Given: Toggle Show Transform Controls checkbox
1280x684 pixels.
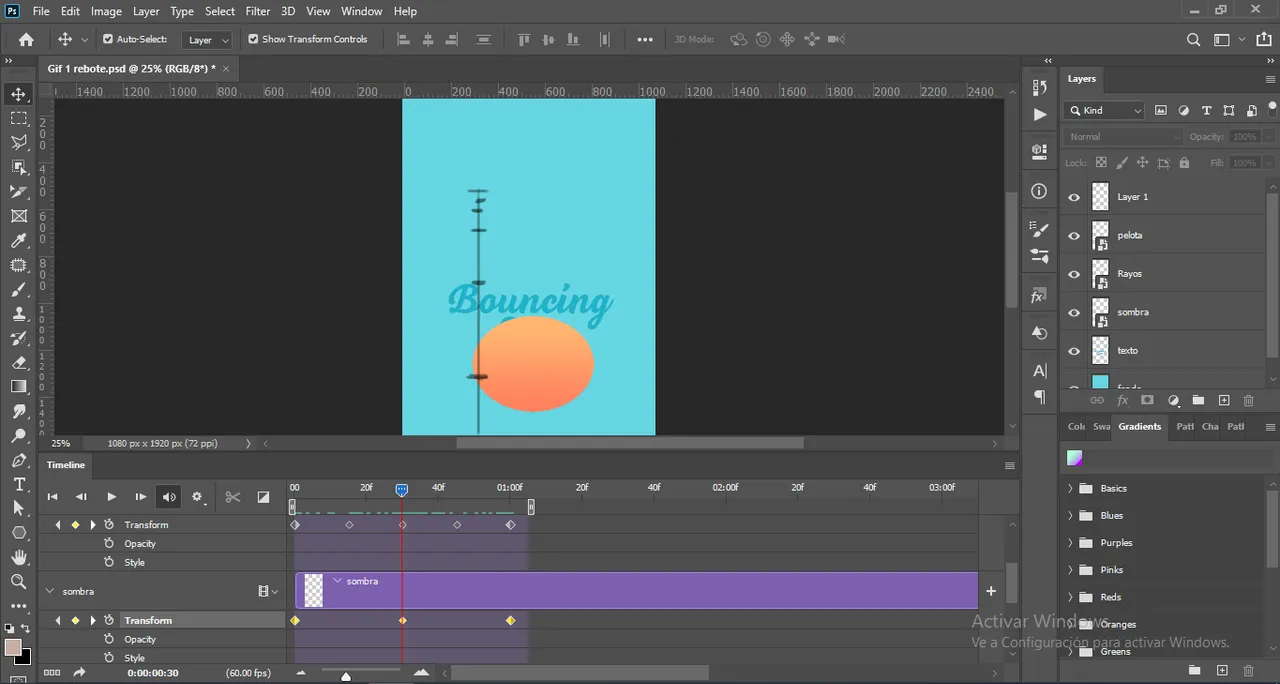Looking at the screenshot, I should 253,39.
